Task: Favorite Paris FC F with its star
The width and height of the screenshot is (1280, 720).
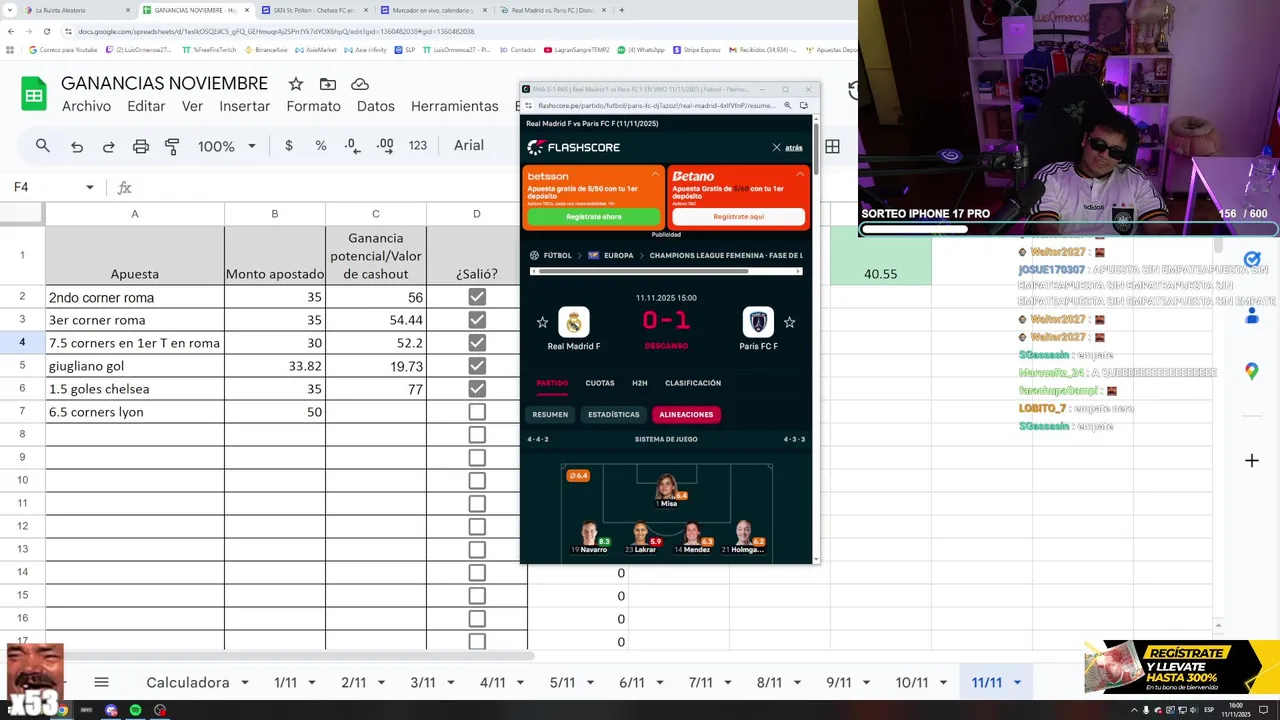Action: click(x=789, y=322)
